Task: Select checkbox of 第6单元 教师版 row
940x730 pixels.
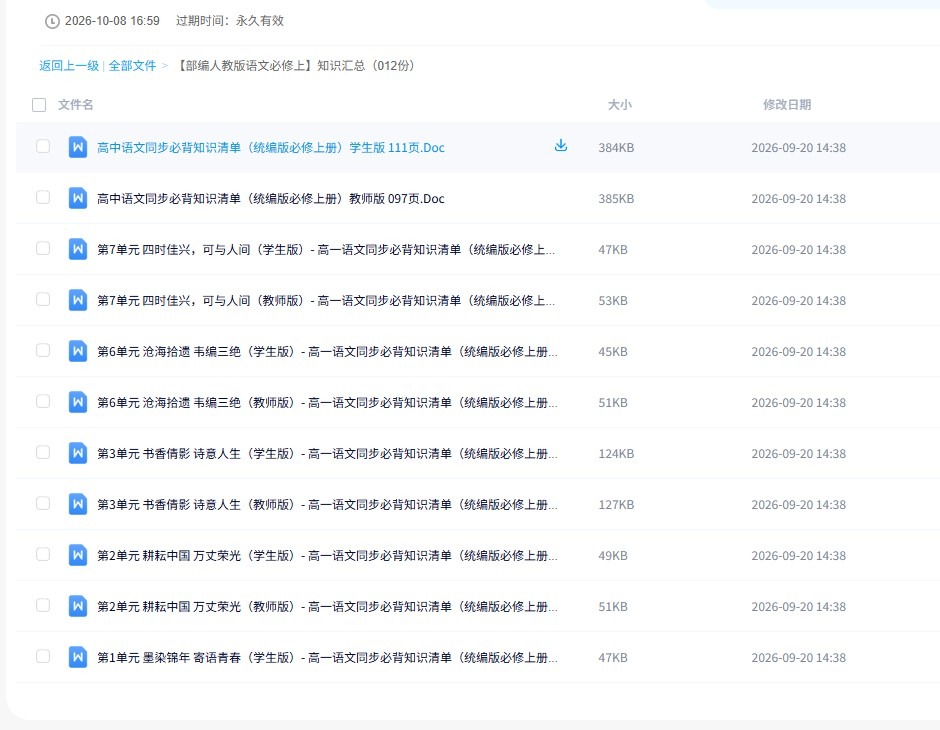Action: click(43, 401)
